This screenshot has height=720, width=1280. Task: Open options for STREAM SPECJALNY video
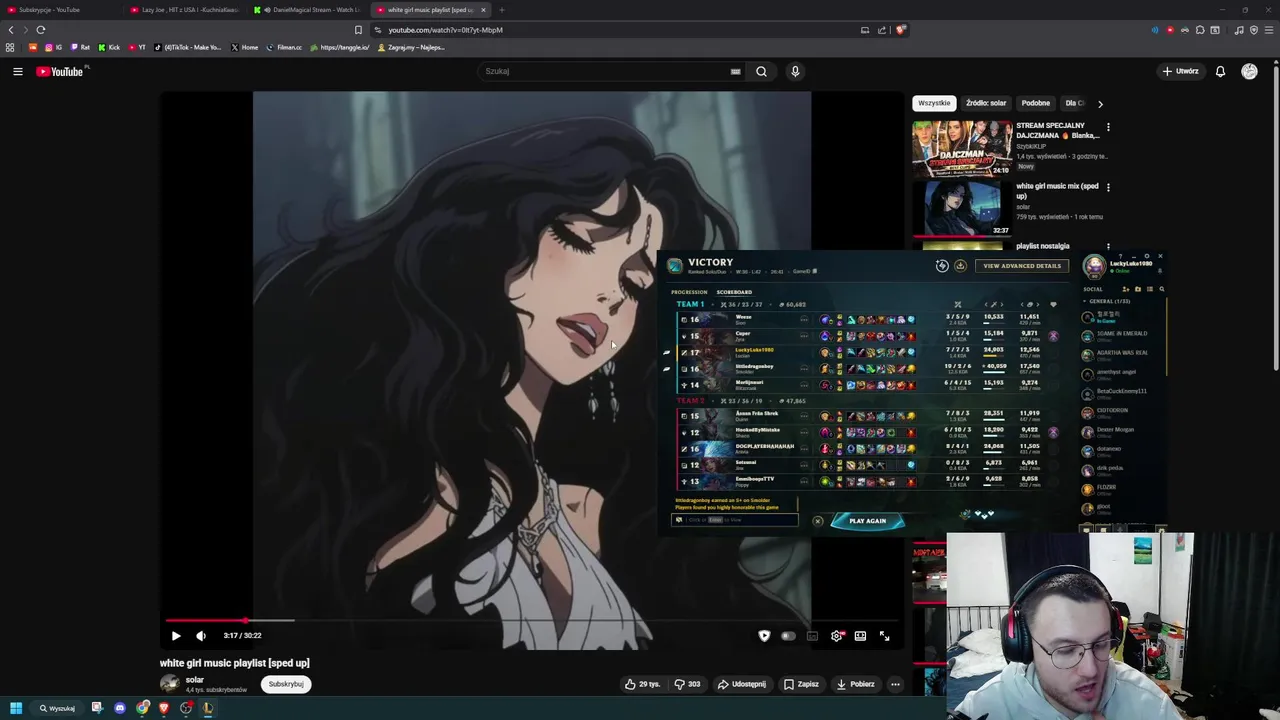coord(1108,127)
